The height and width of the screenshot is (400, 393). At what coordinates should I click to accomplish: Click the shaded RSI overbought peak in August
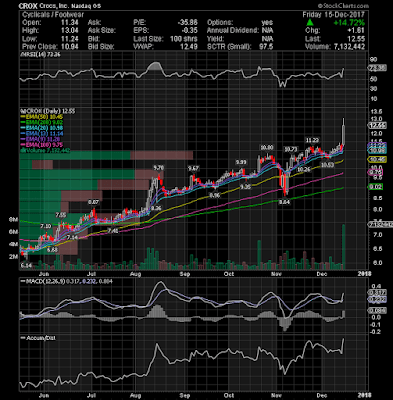click(x=155, y=66)
